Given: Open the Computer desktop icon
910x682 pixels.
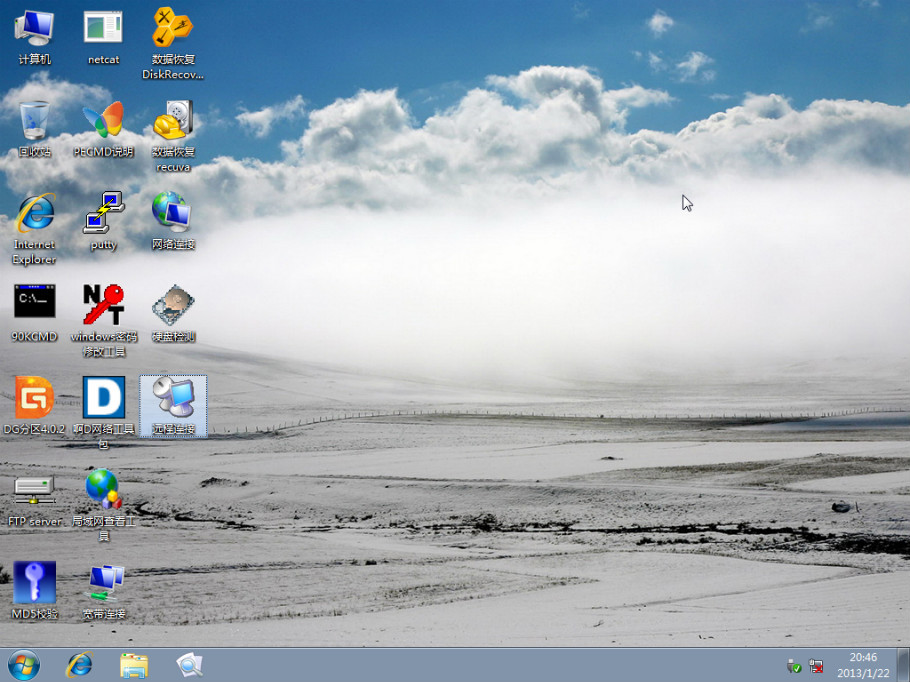Looking at the screenshot, I should coord(34,28).
